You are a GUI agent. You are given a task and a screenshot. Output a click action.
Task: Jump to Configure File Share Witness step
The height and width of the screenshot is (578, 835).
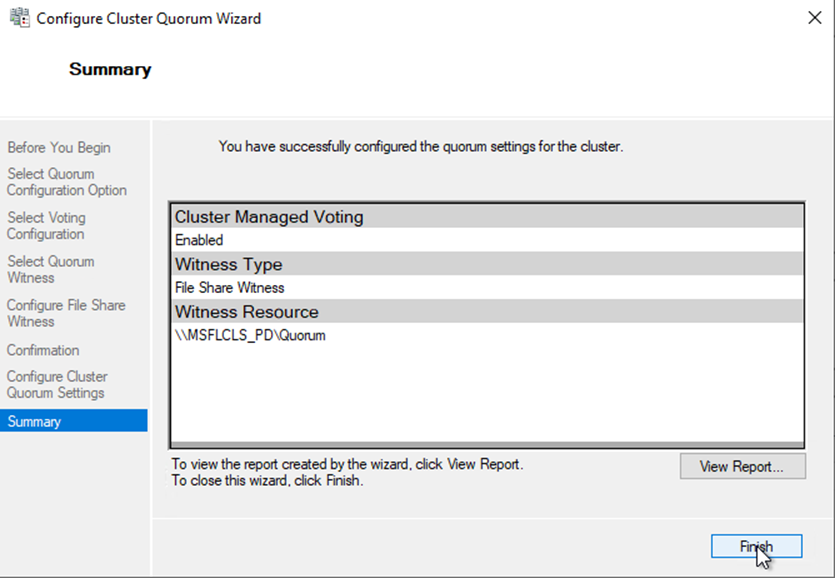click(66, 314)
